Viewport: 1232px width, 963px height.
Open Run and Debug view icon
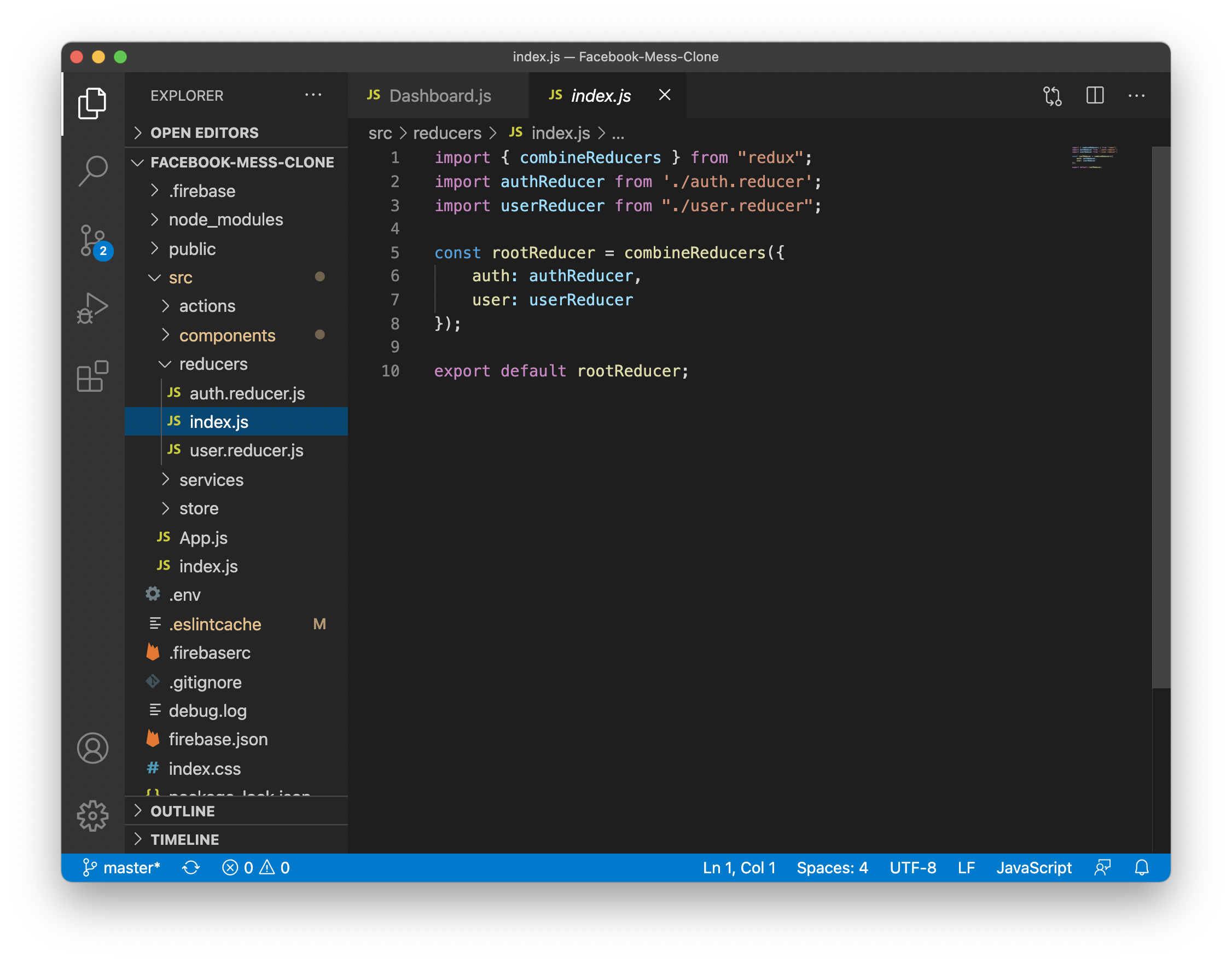coord(92,309)
